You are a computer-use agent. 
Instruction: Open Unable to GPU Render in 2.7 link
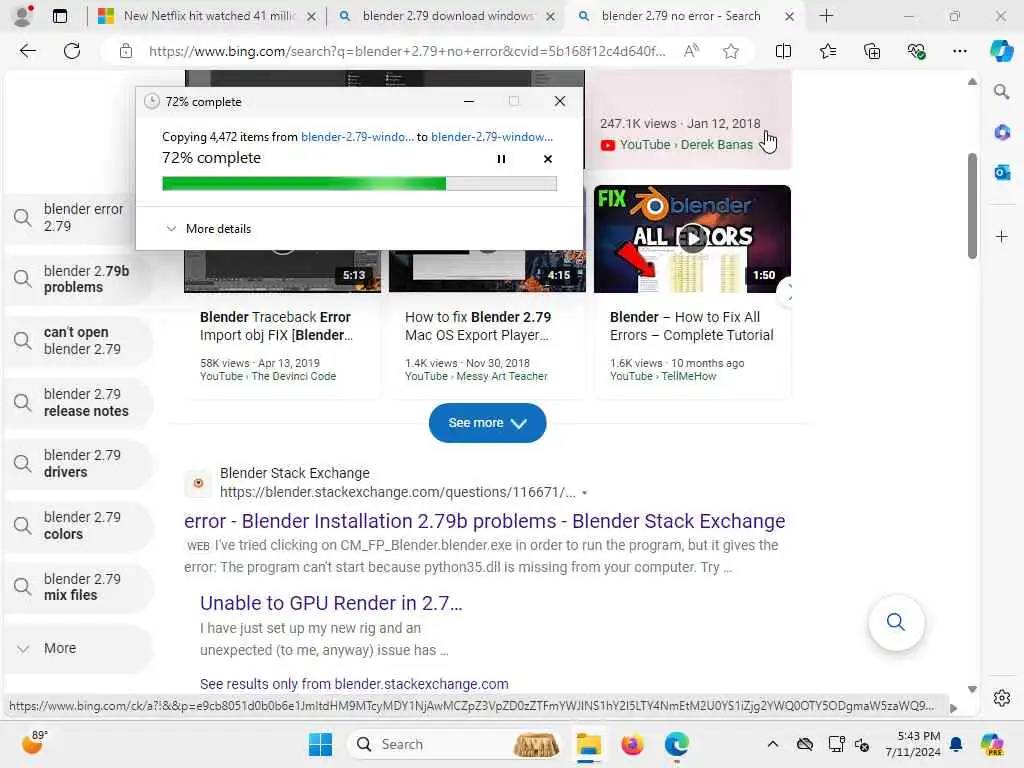coord(330,603)
